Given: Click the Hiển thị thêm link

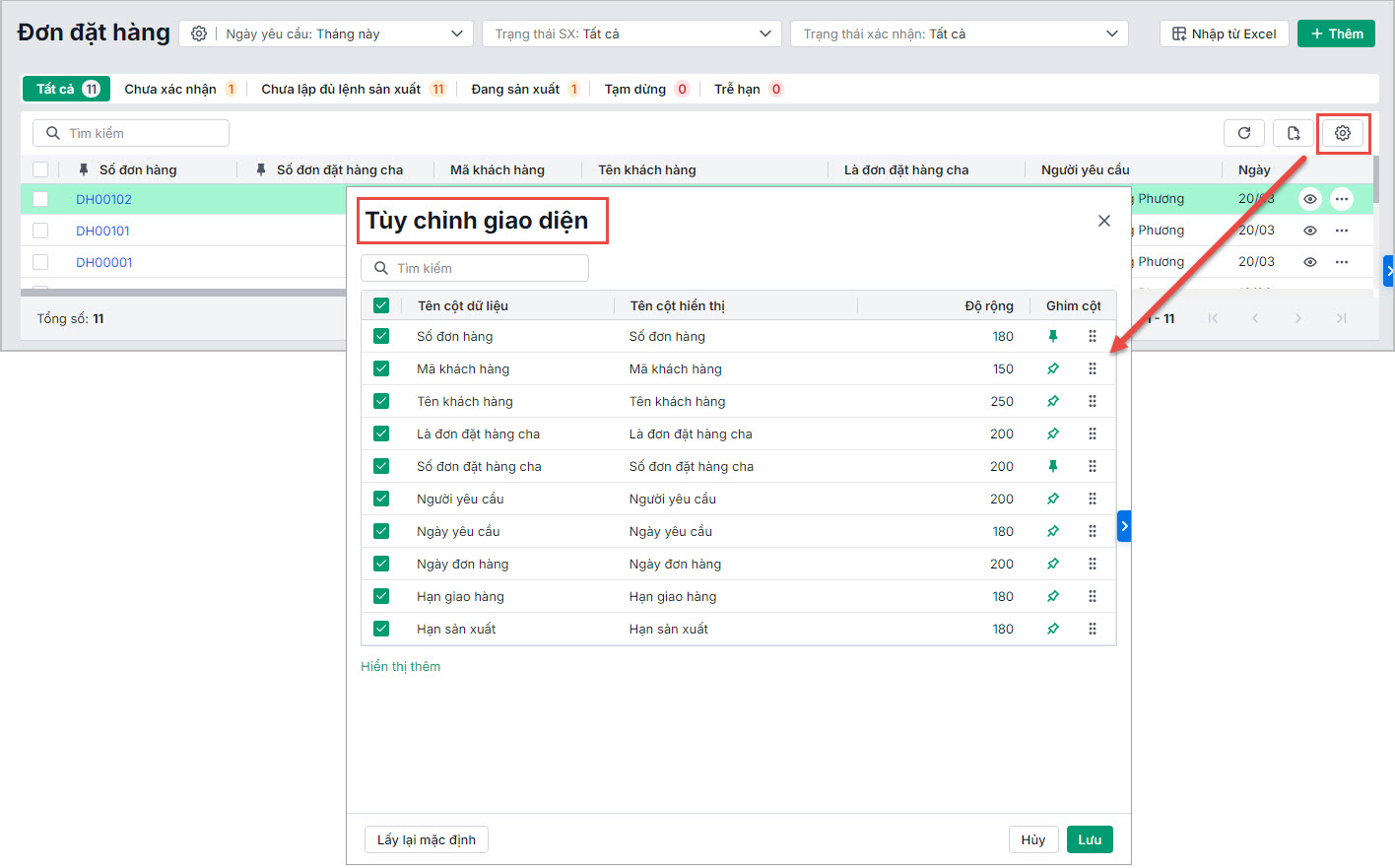Looking at the screenshot, I should click(x=400, y=666).
